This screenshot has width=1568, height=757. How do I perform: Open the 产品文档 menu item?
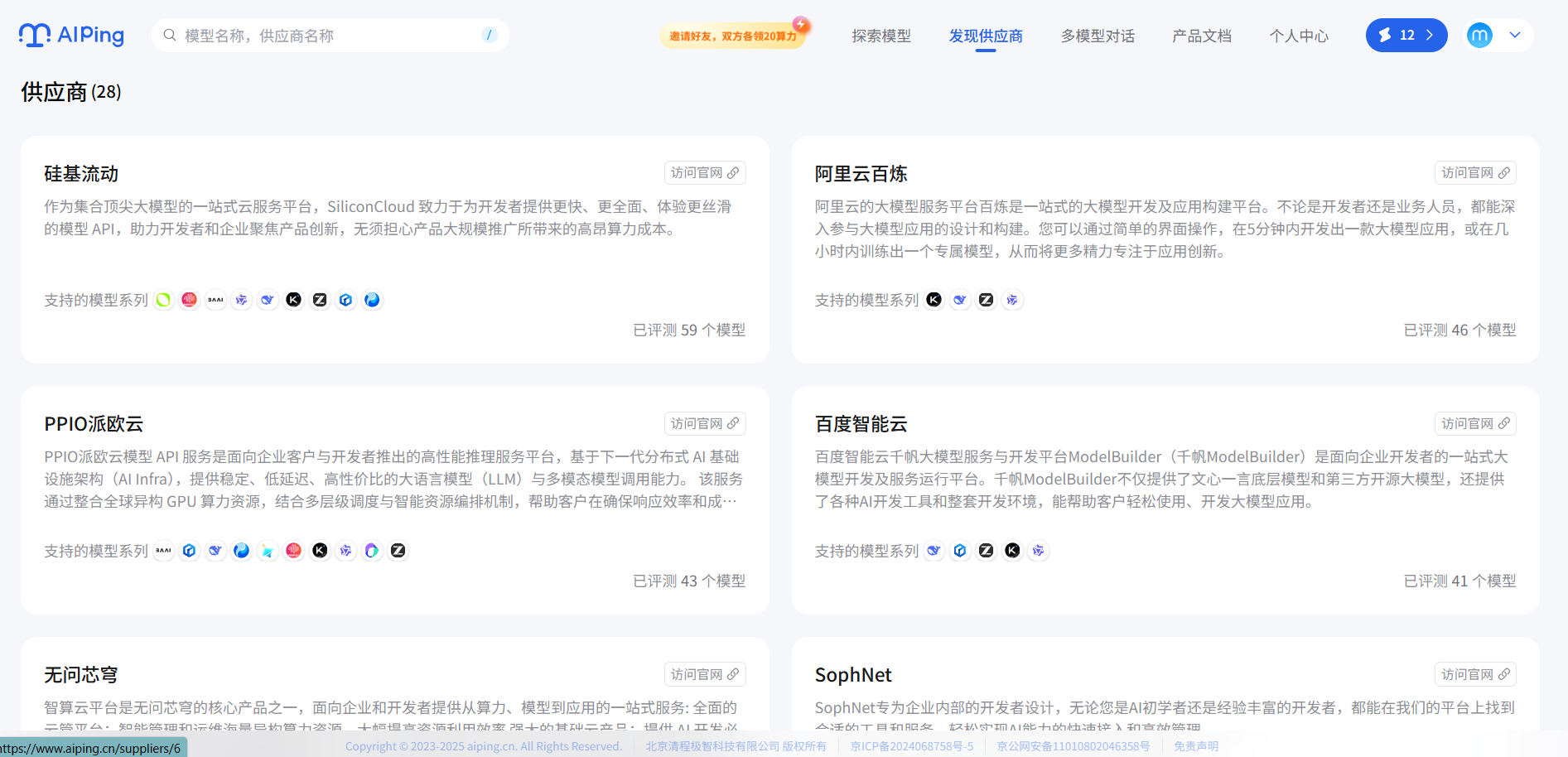[1202, 36]
